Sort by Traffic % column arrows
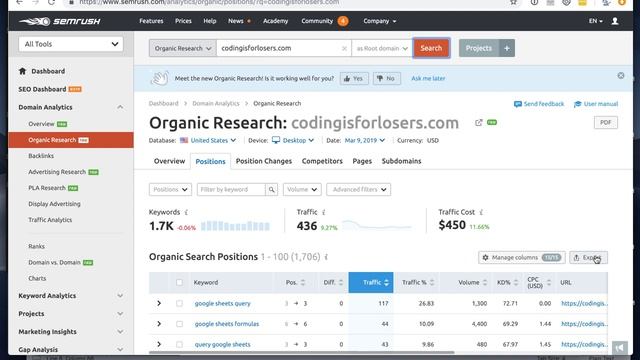Screen dimensions: 640x360 (x=432, y=282)
